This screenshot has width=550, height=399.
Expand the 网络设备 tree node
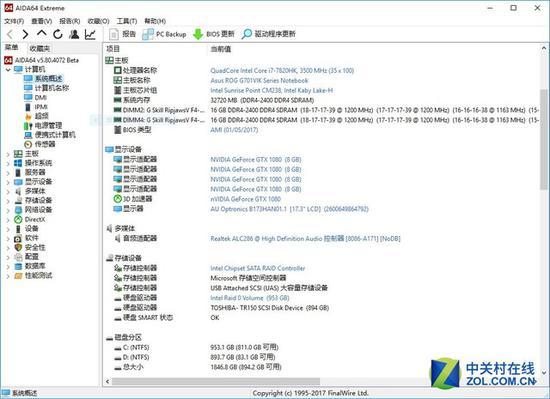8,210
